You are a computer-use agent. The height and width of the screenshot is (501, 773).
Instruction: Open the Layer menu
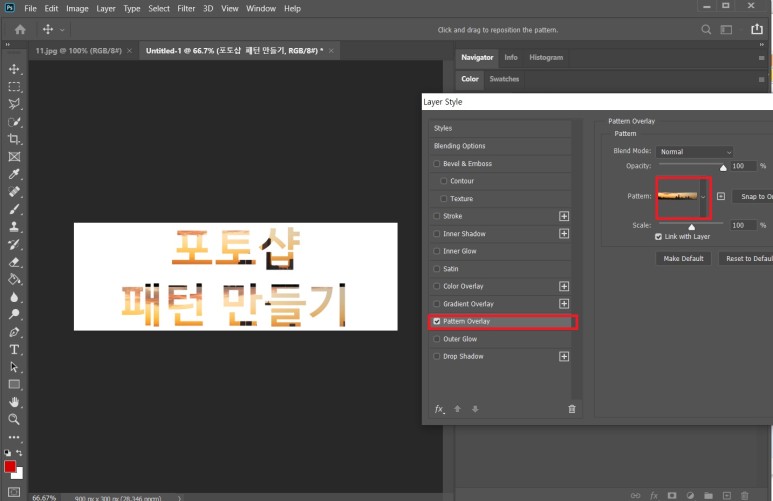coord(105,8)
